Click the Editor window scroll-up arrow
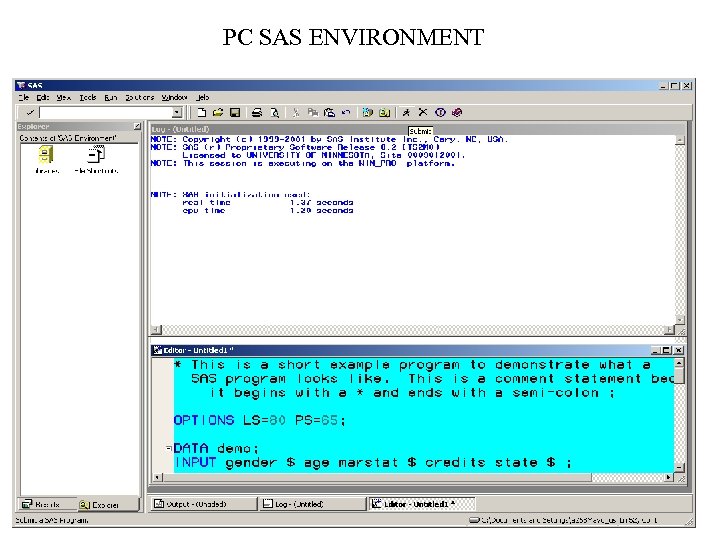This screenshot has height=540, width=720. 679,363
